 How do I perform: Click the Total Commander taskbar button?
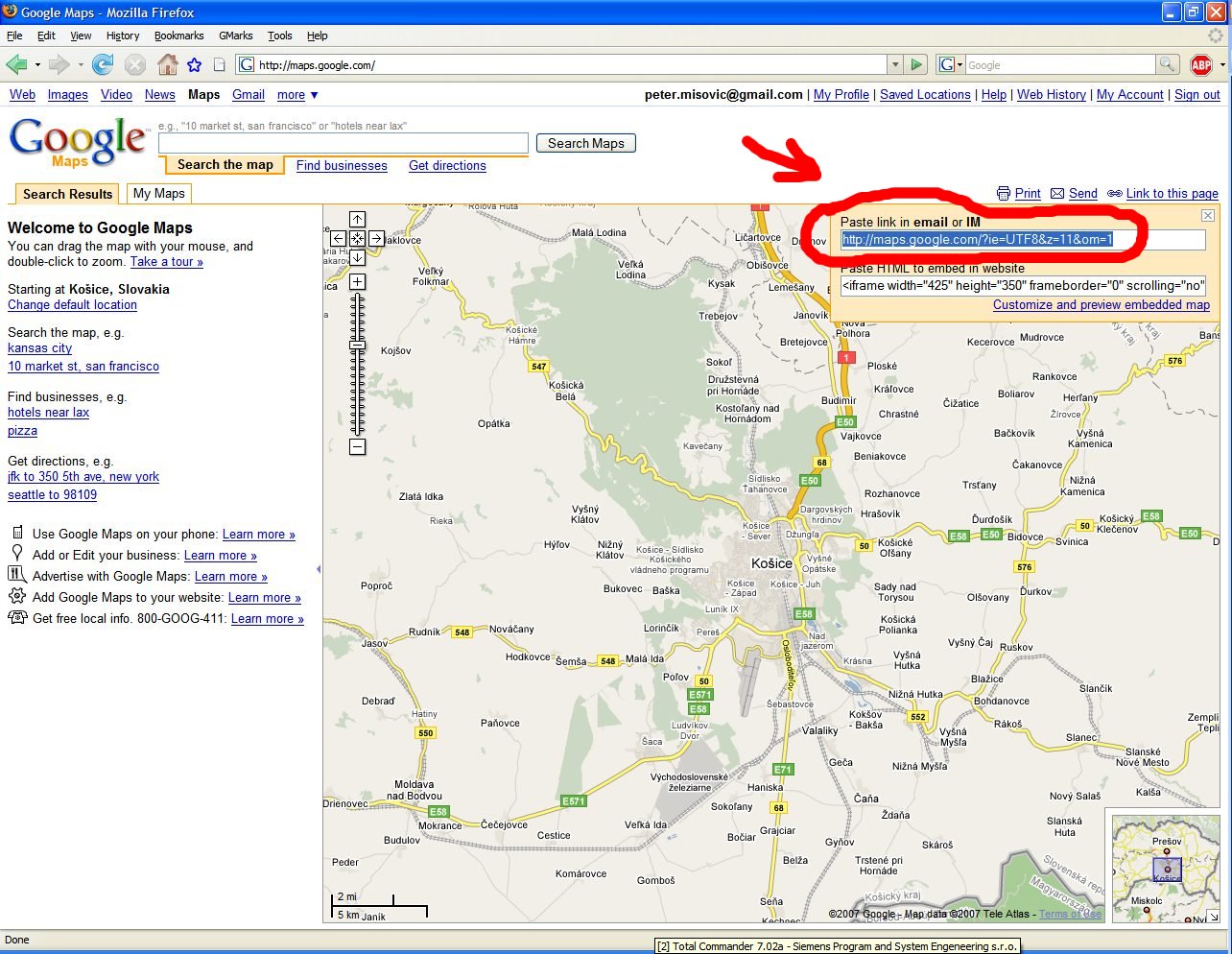coord(836,946)
